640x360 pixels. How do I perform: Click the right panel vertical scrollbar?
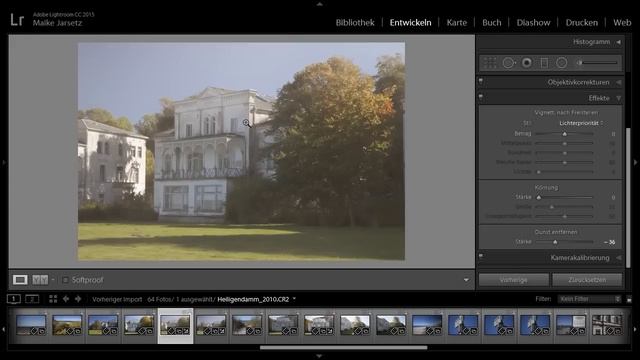628,198
